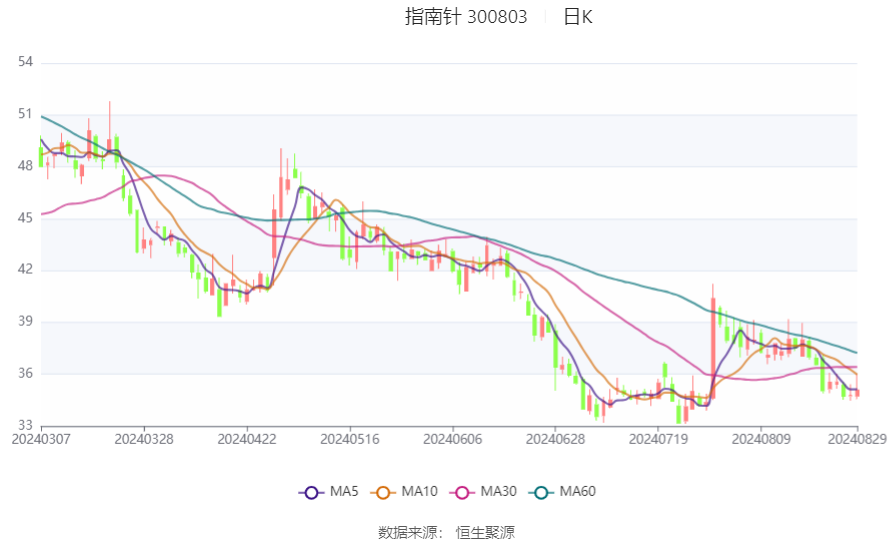893x542 pixels.
Task: Click the 20240328 date axis label
Action: pyautogui.click(x=144, y=440)
